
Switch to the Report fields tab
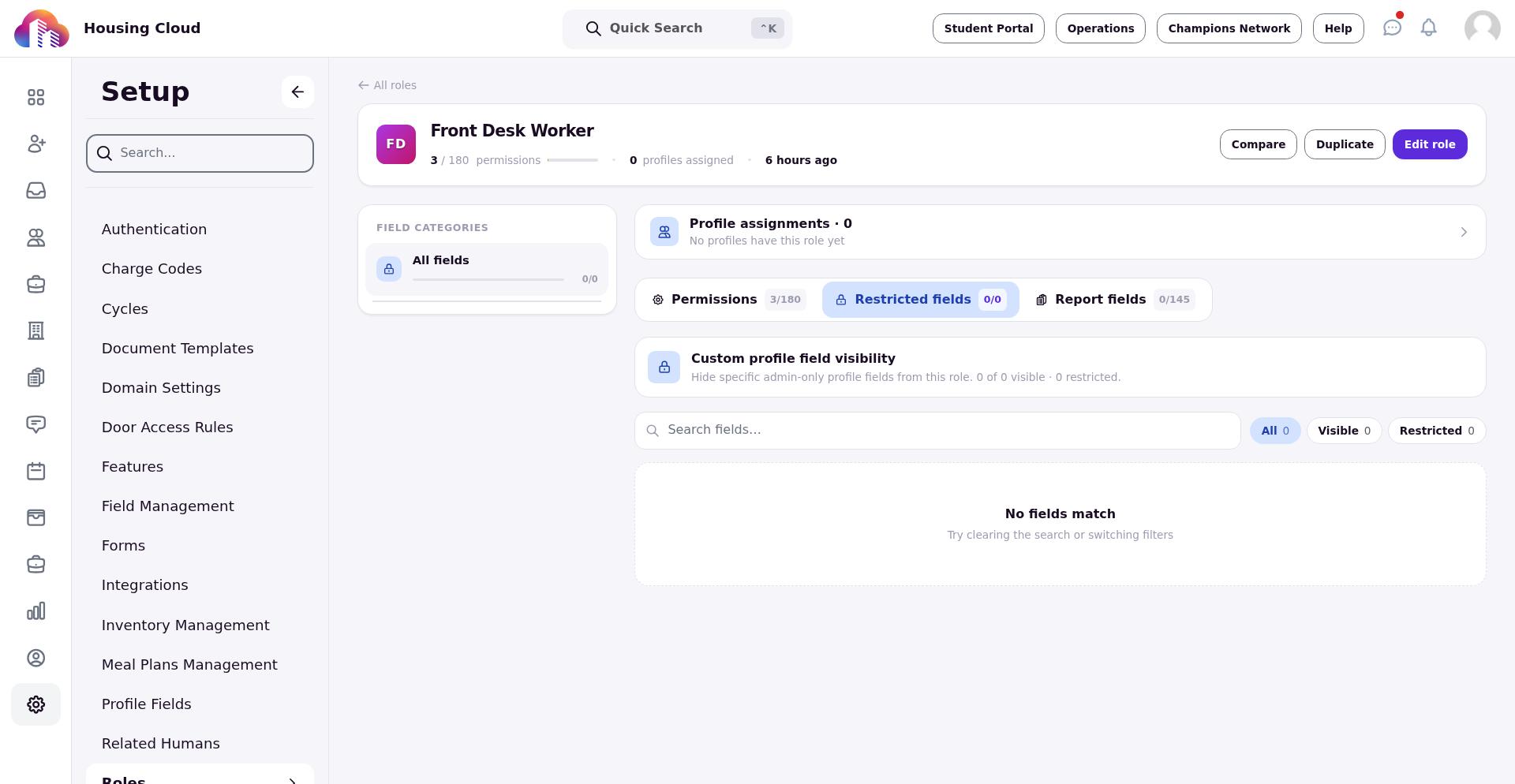1114,300
